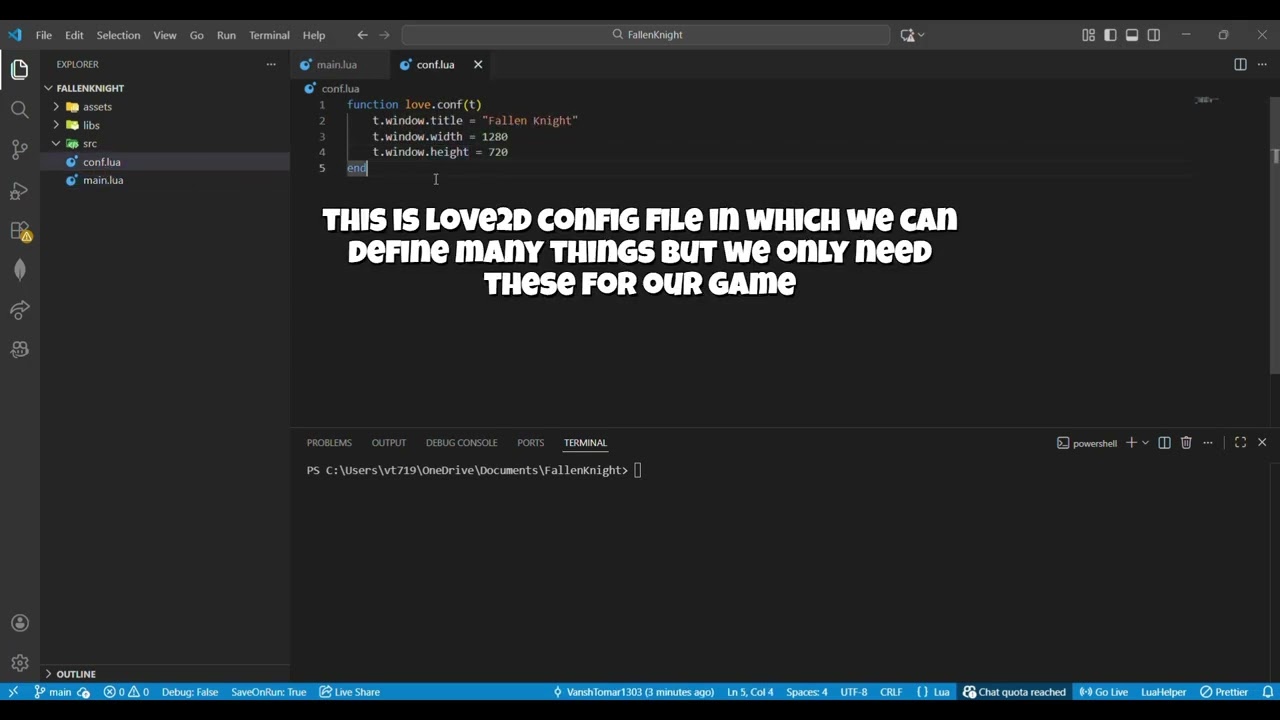Split the terminal

pos(1164,443)
